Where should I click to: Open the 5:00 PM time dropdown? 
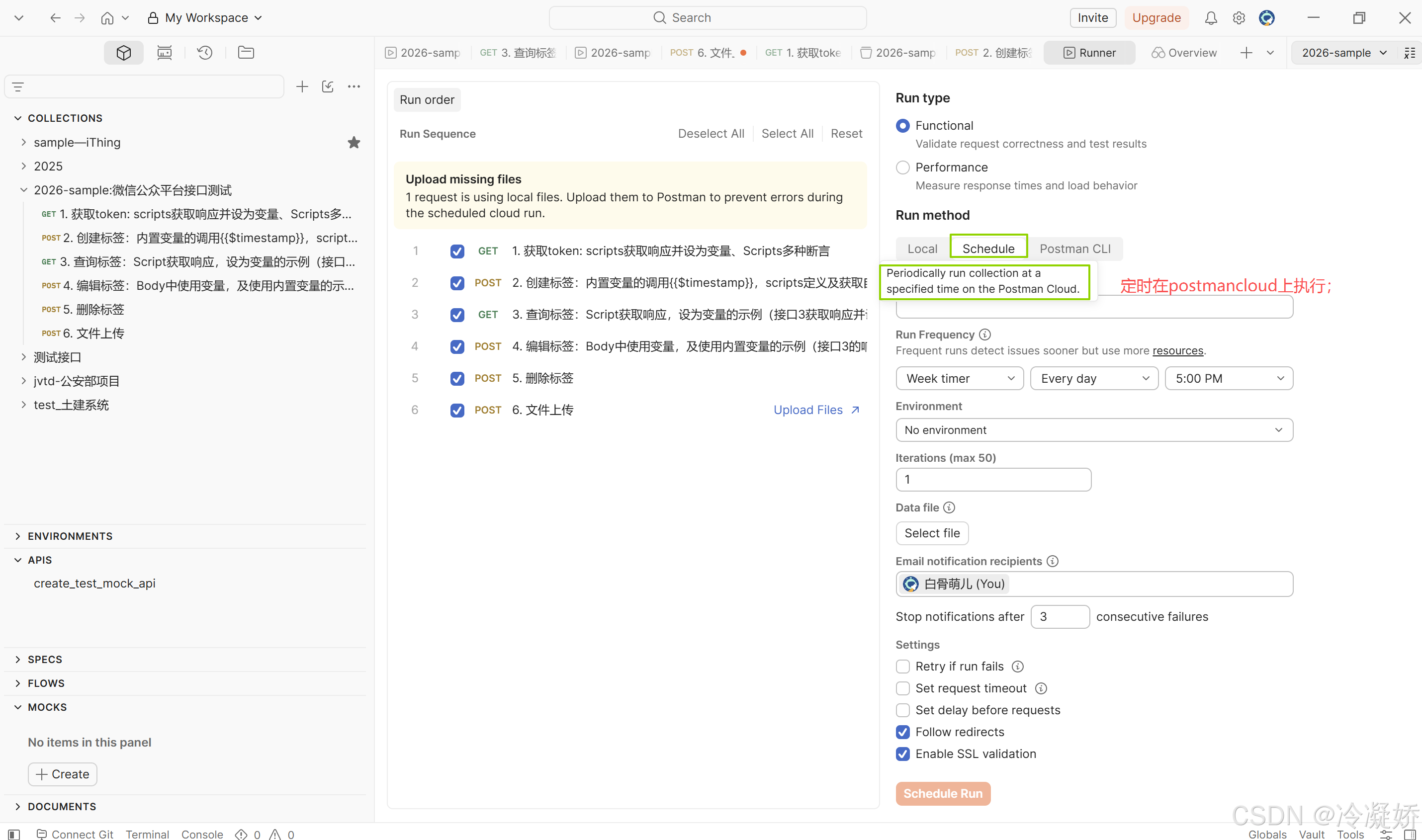pyautogui.click(x=1229, y=379)
